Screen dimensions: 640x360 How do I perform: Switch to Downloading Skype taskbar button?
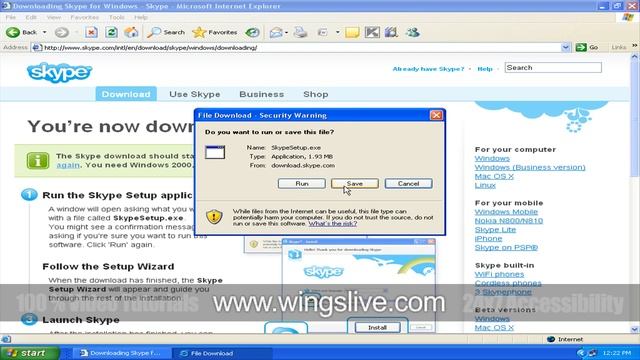coord(121,353)
